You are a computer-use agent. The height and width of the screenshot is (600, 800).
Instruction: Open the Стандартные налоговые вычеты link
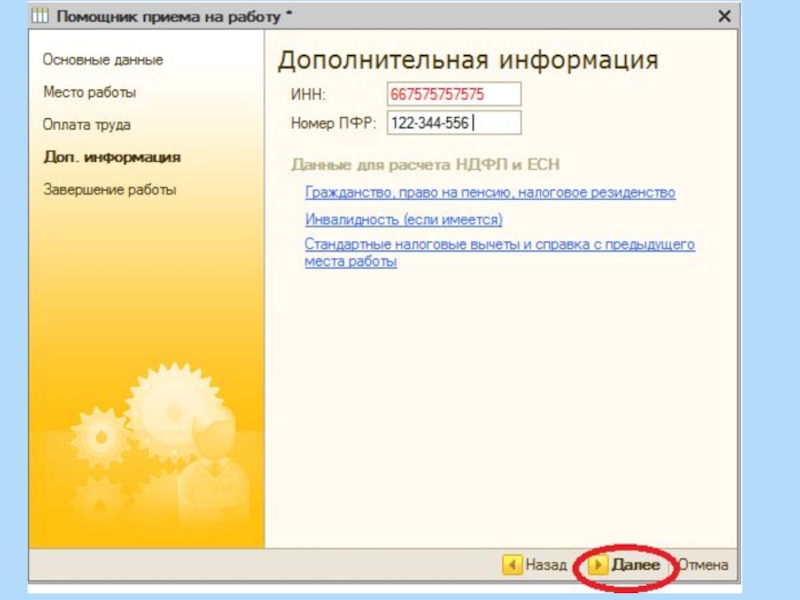(x=499, y=244)
